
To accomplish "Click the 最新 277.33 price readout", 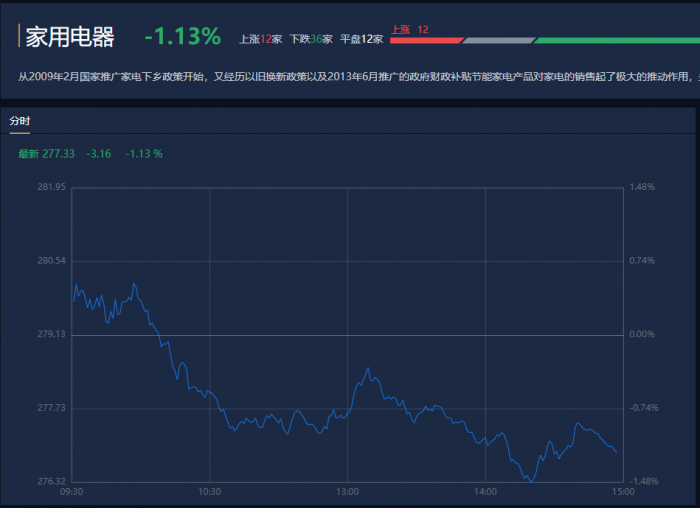I will pyautogui.click(x=46, y=154).
